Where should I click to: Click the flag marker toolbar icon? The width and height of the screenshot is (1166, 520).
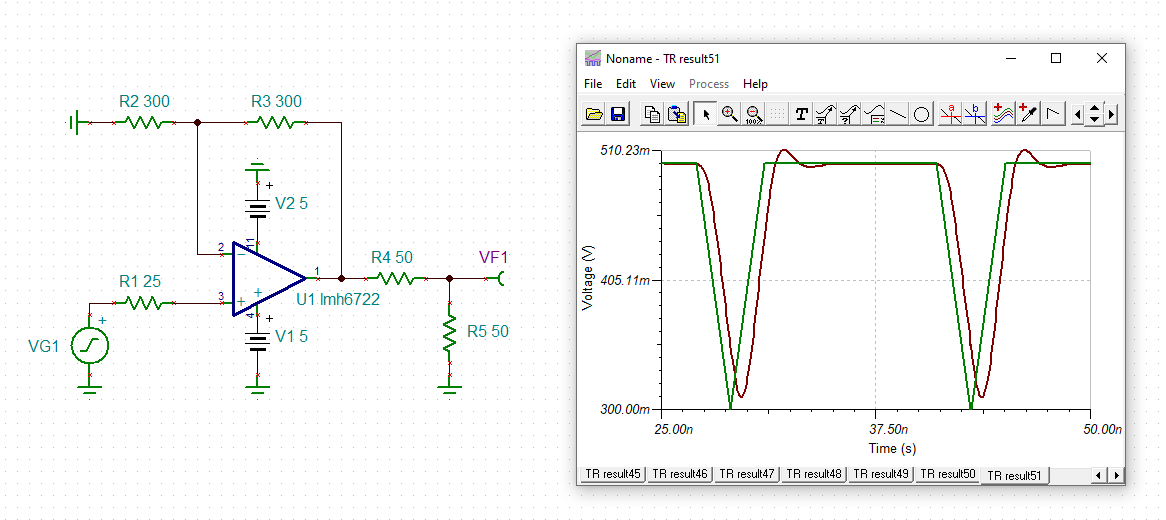point(1052,114)
